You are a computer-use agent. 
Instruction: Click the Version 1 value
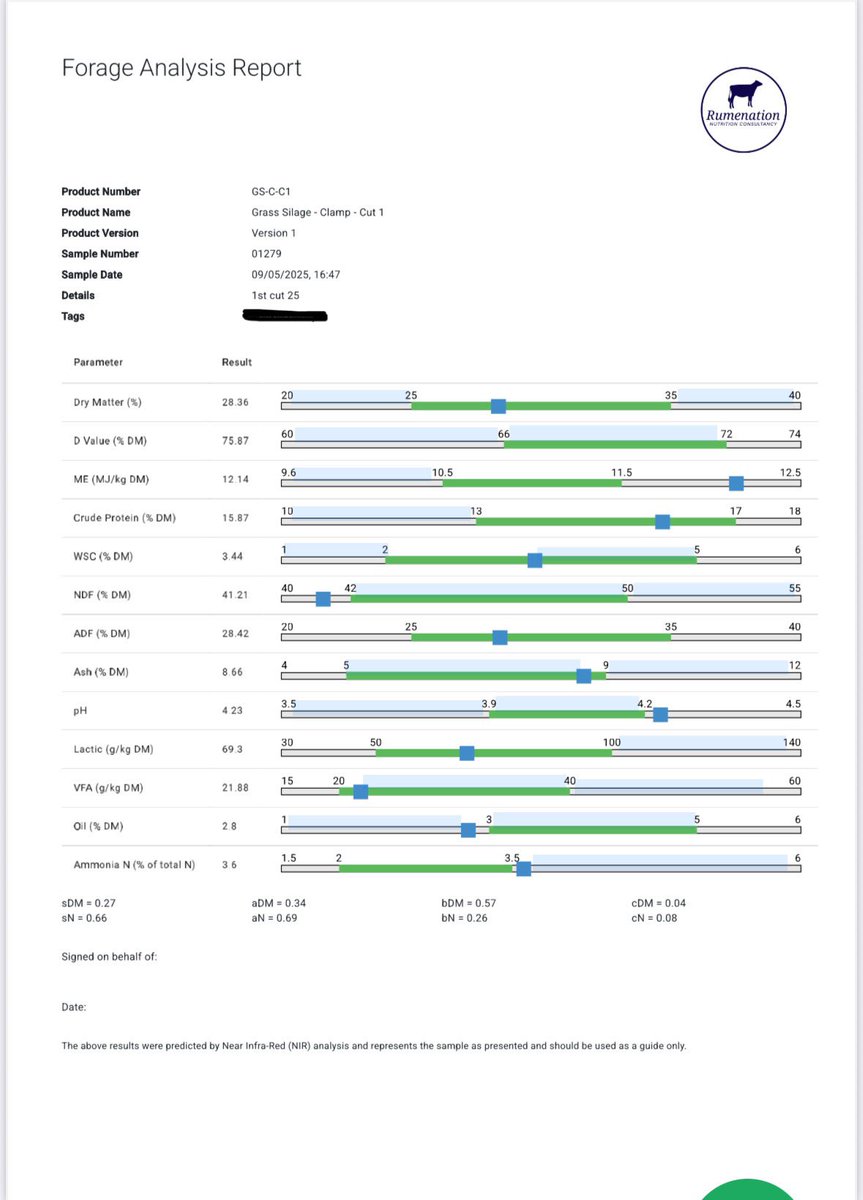pos(273,233)
